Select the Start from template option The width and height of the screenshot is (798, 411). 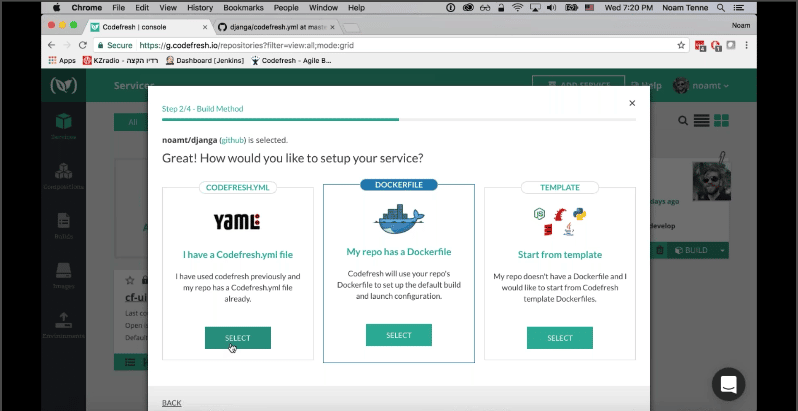[x=559, y=338]
